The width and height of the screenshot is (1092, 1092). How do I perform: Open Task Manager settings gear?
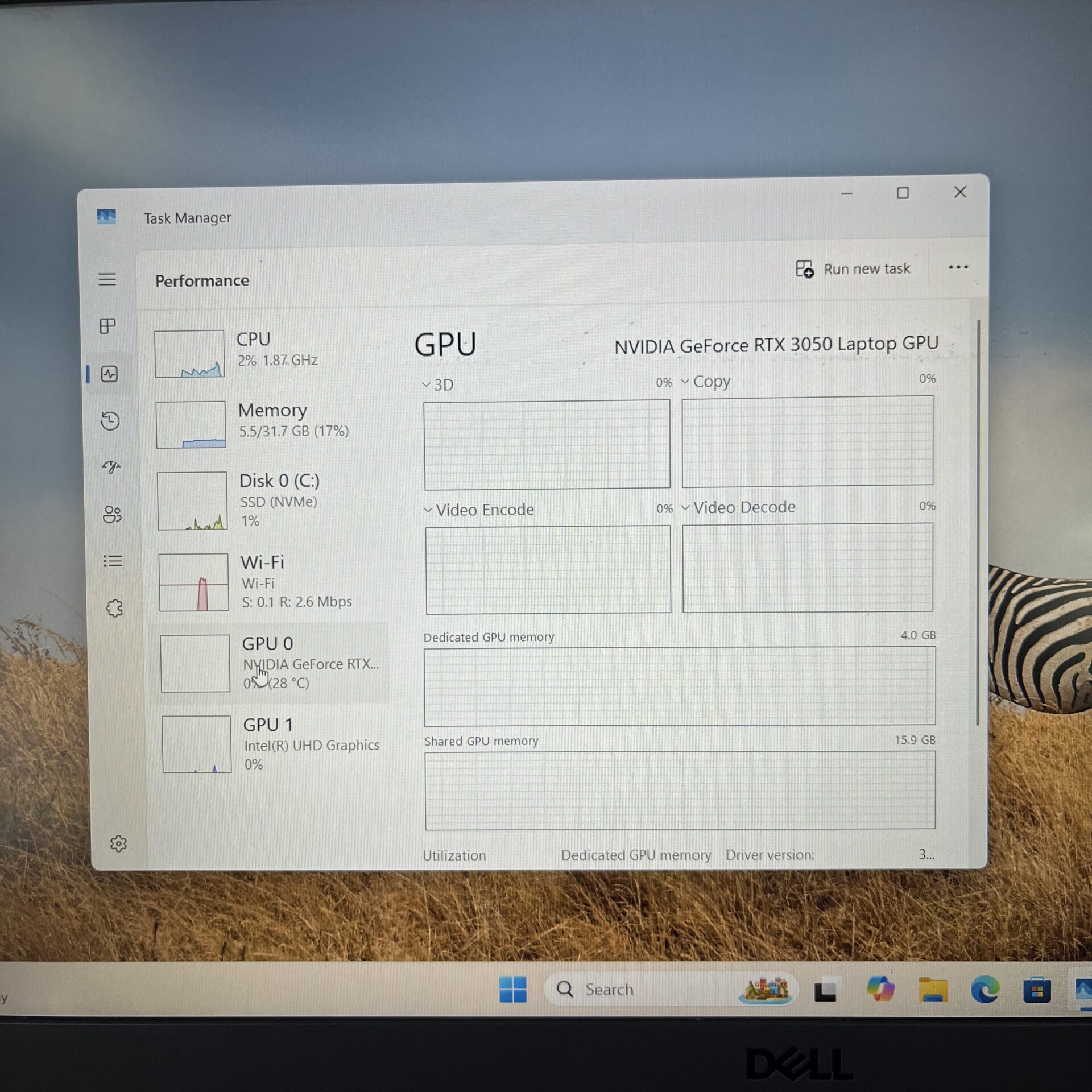coord(118,843)
